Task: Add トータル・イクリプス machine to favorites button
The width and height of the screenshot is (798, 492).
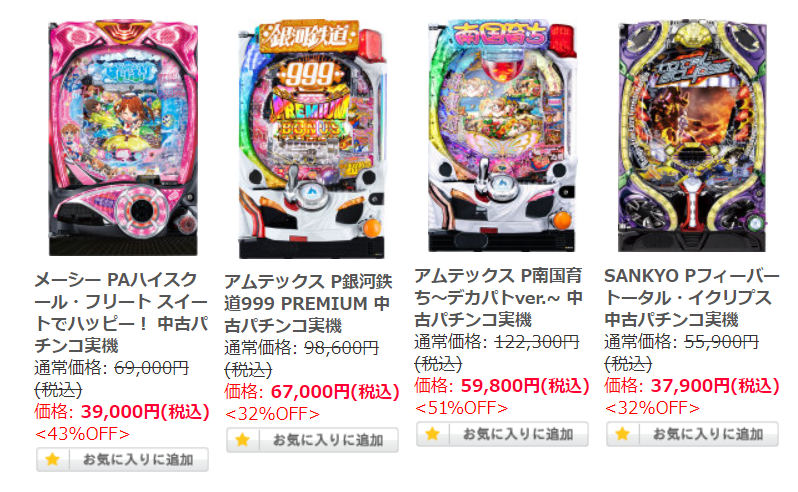Action: [x=692, y=434]
